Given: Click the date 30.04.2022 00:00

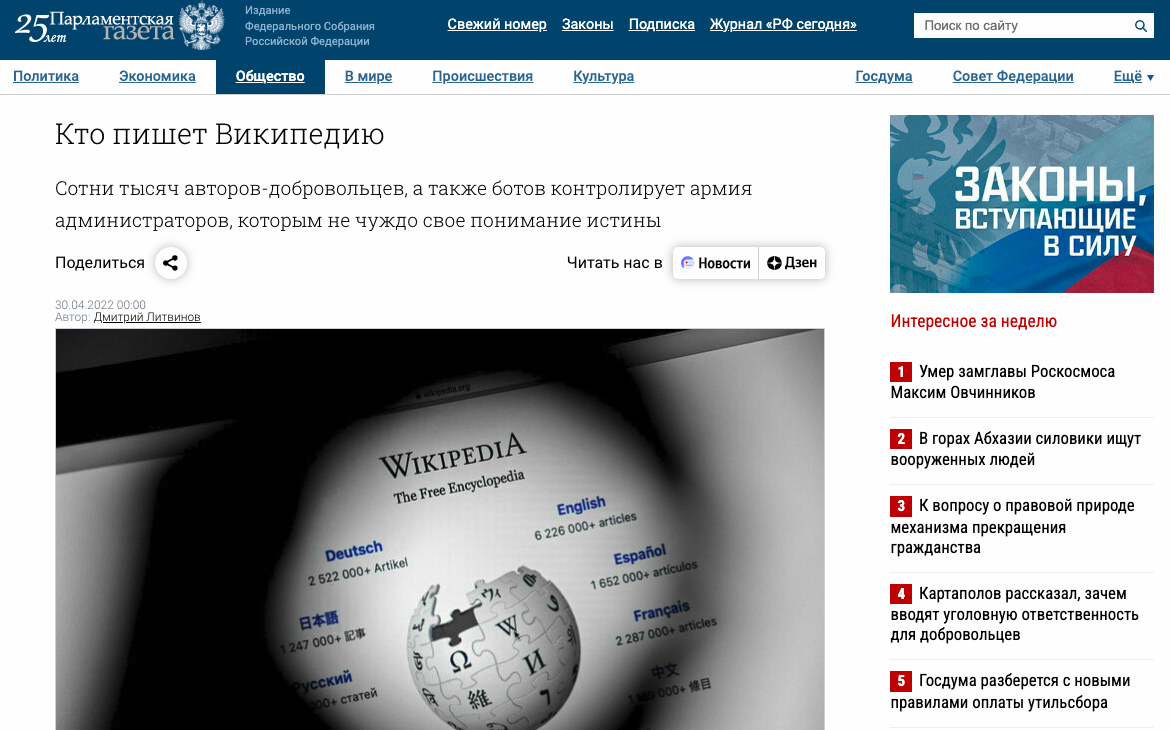Looking at the screenshot, I should point(100,305).
